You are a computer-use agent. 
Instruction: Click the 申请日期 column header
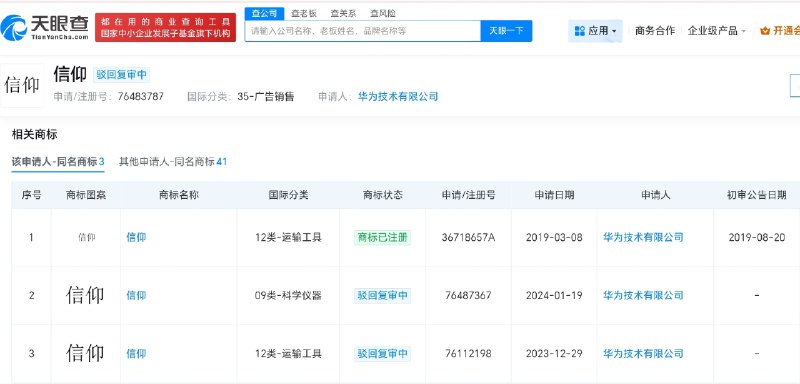click(554, 195)
